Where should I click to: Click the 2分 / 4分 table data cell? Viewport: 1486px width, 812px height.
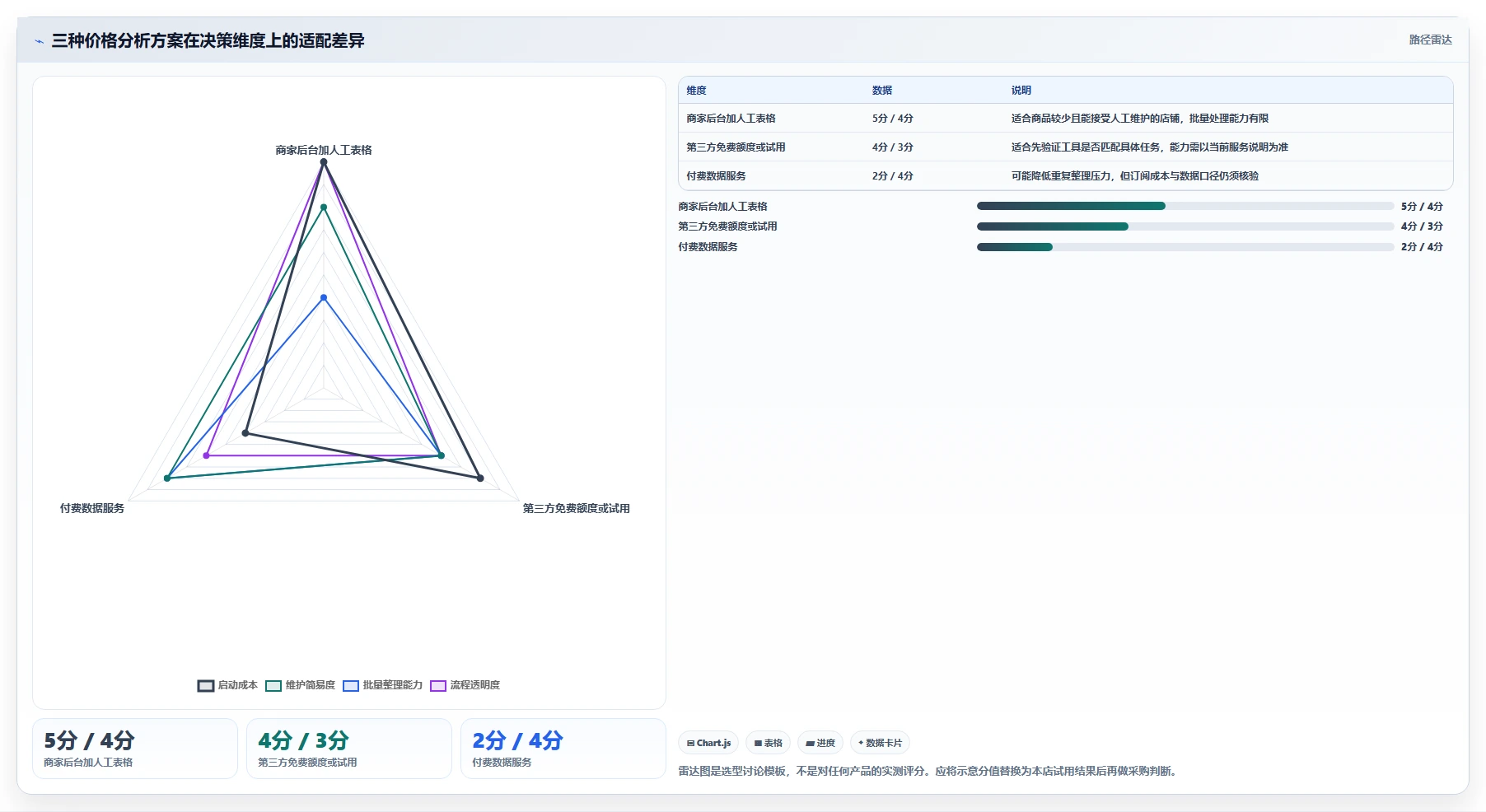(893, 176)
